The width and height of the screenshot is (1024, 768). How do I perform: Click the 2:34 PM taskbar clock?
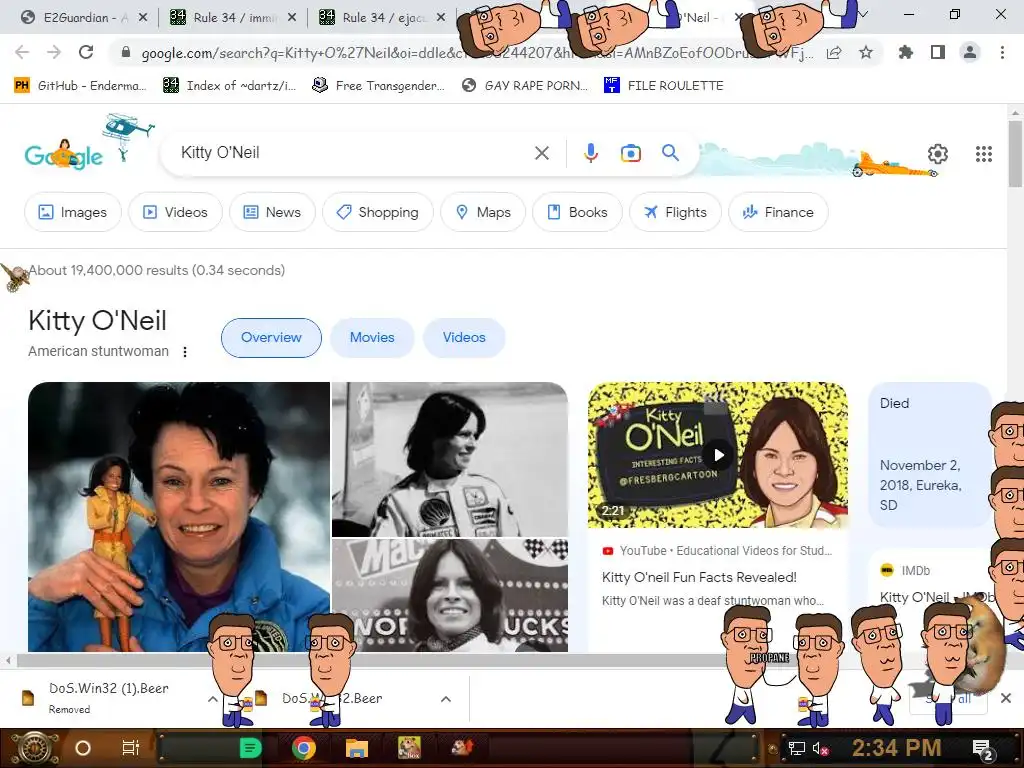click(x=896, y=748)
